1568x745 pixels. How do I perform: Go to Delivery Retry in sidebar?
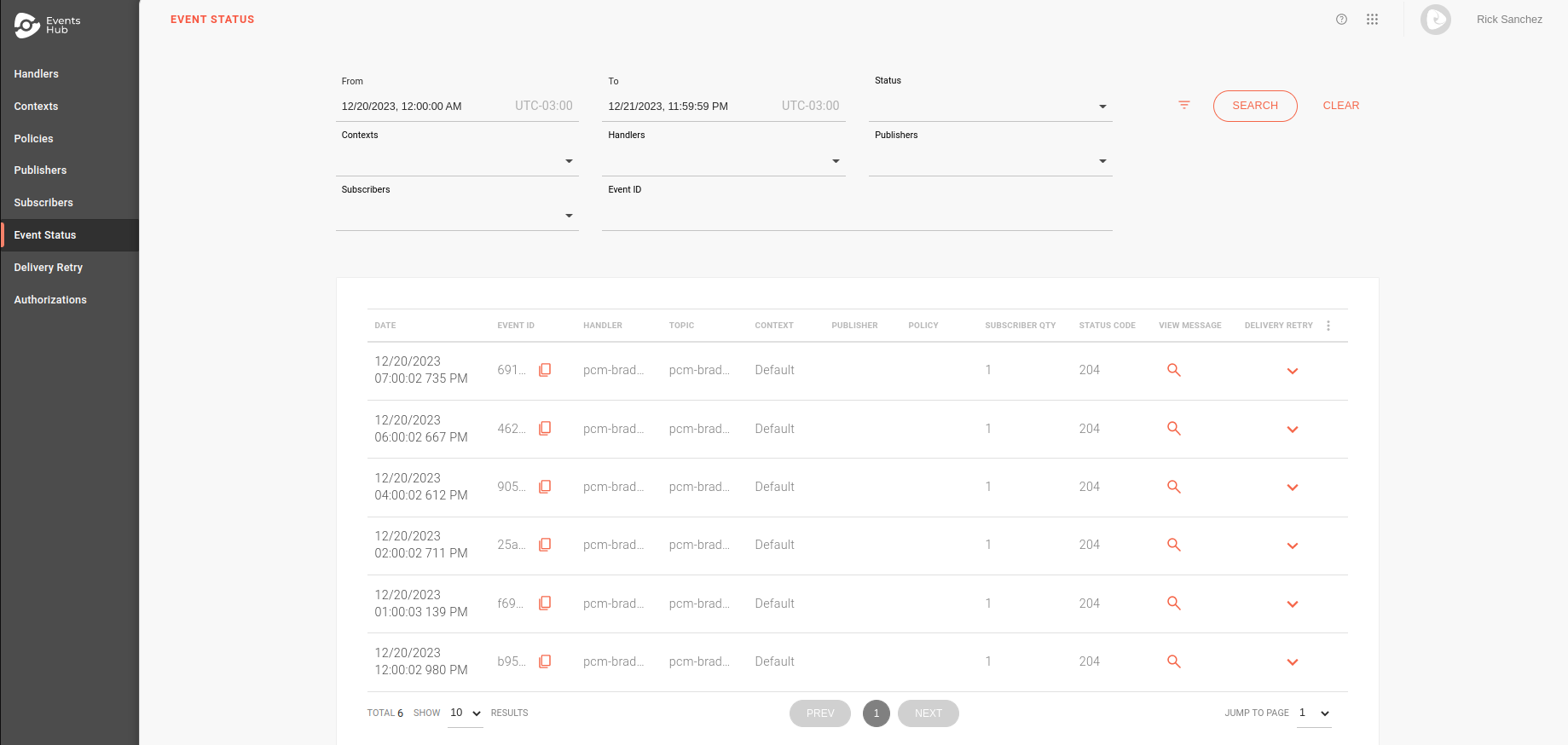point(49,268)
